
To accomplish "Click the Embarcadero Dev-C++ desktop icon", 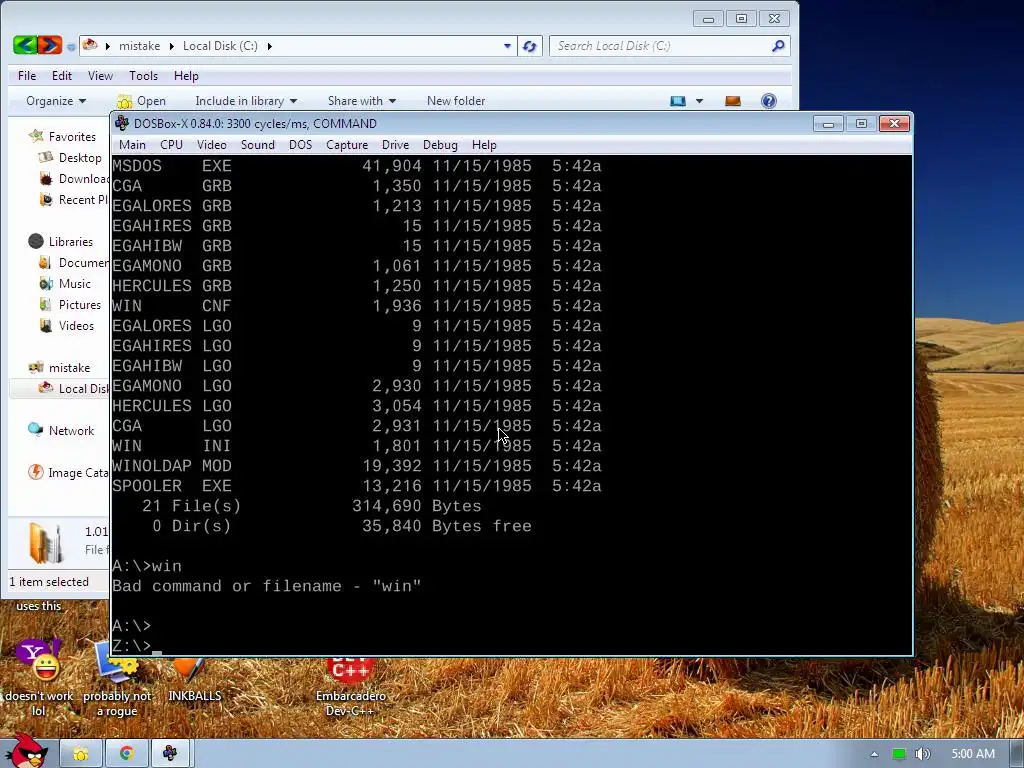I will (x=351, y=686).
